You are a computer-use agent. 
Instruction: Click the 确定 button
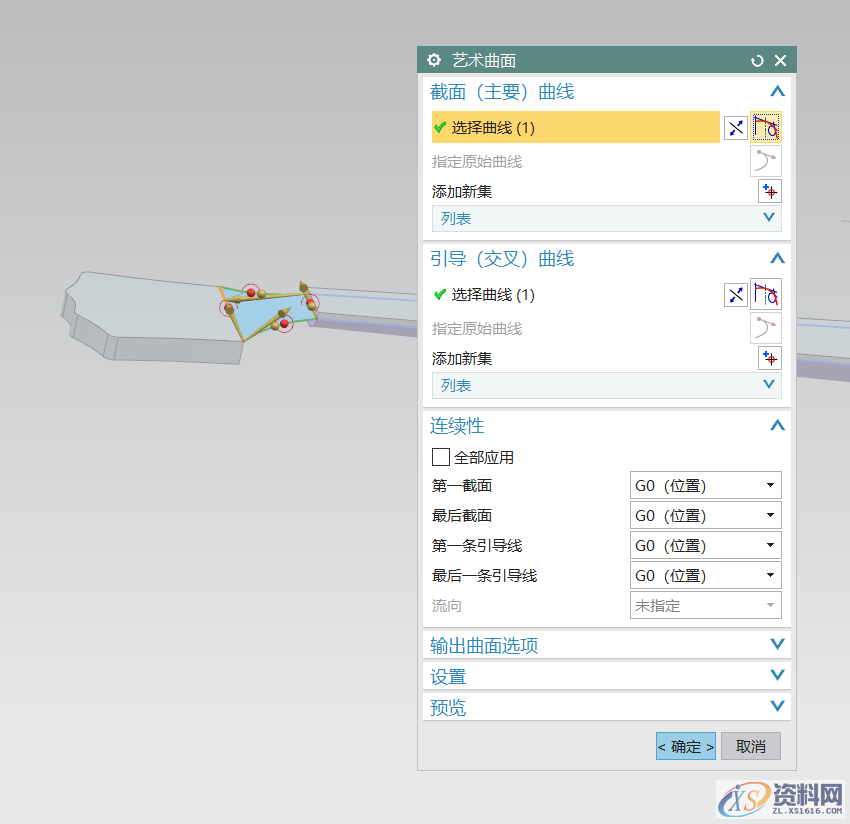(x=685, y=746)
